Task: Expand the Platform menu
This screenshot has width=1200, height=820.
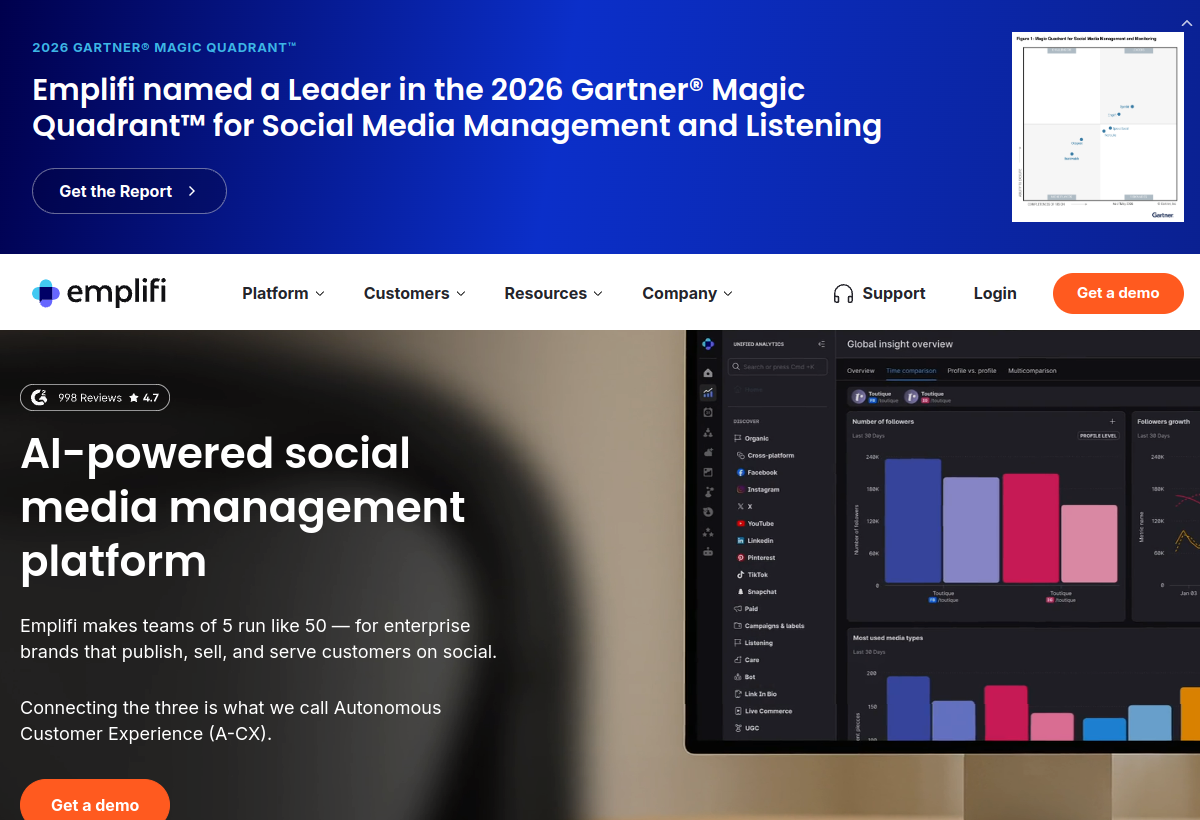Action: pos(283,293)
